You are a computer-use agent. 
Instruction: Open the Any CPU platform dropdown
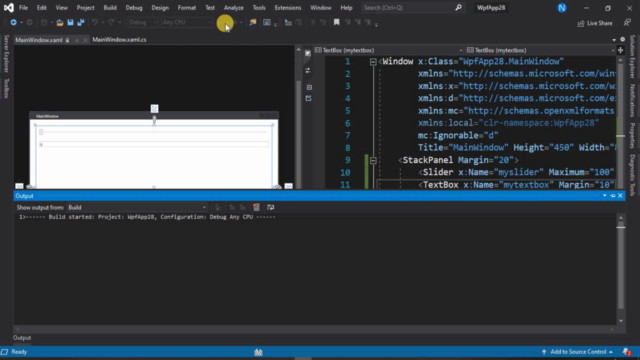click(x=186, y=22)
